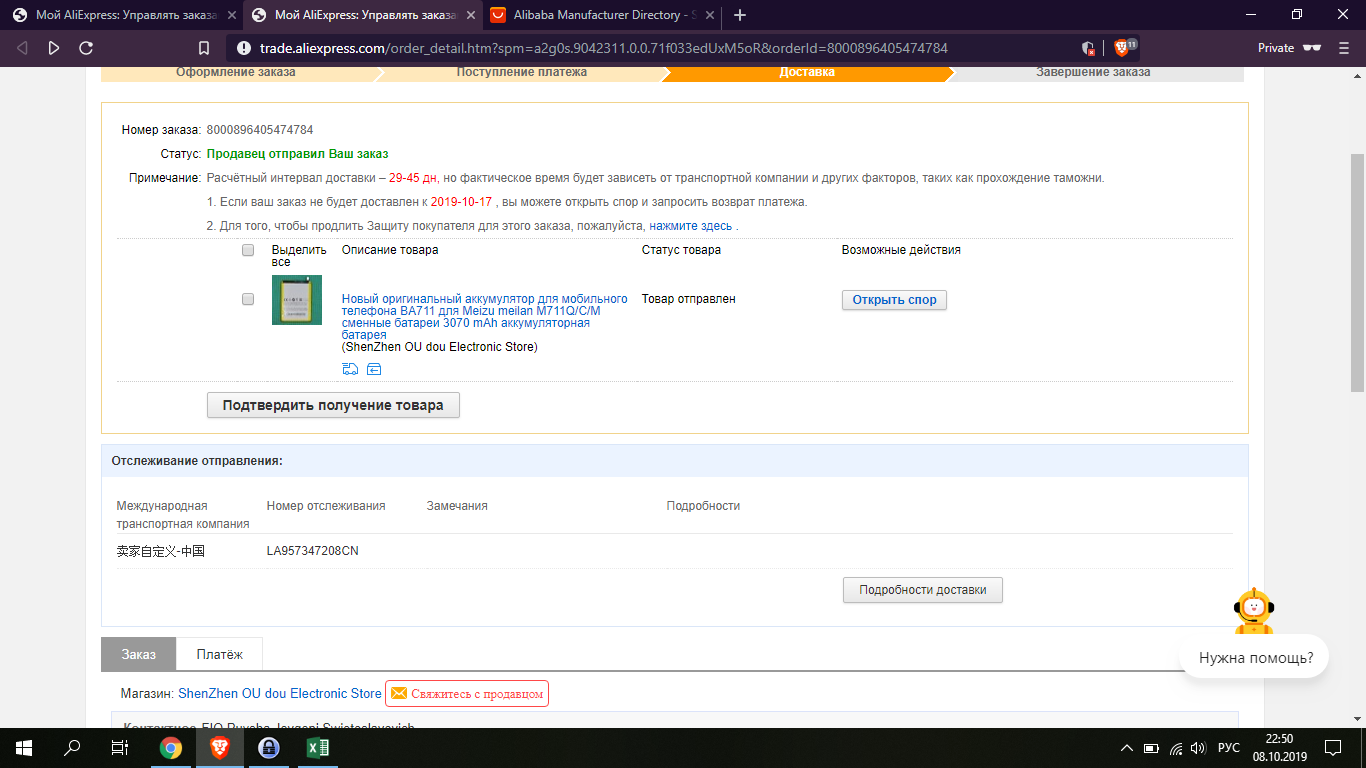Click the Доставка progress step
Viewport: 1366px width, 768px height.
tap(807, 72)
